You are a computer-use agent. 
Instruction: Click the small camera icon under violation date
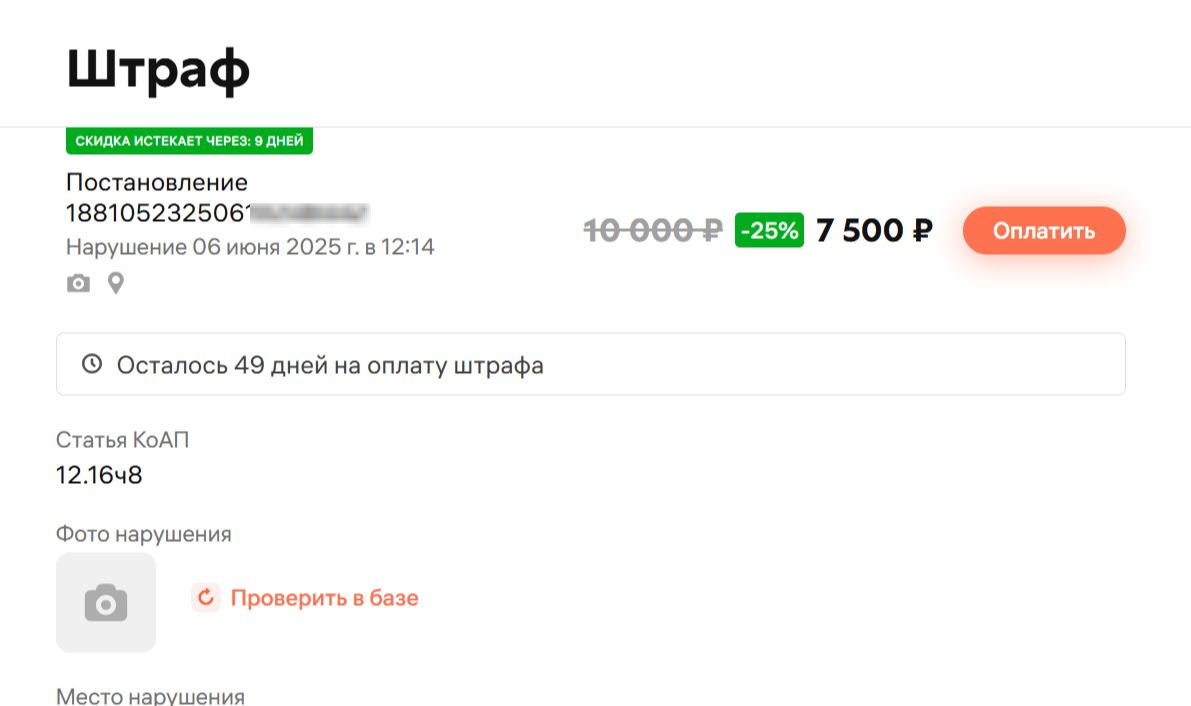click(x=78, y=284)
